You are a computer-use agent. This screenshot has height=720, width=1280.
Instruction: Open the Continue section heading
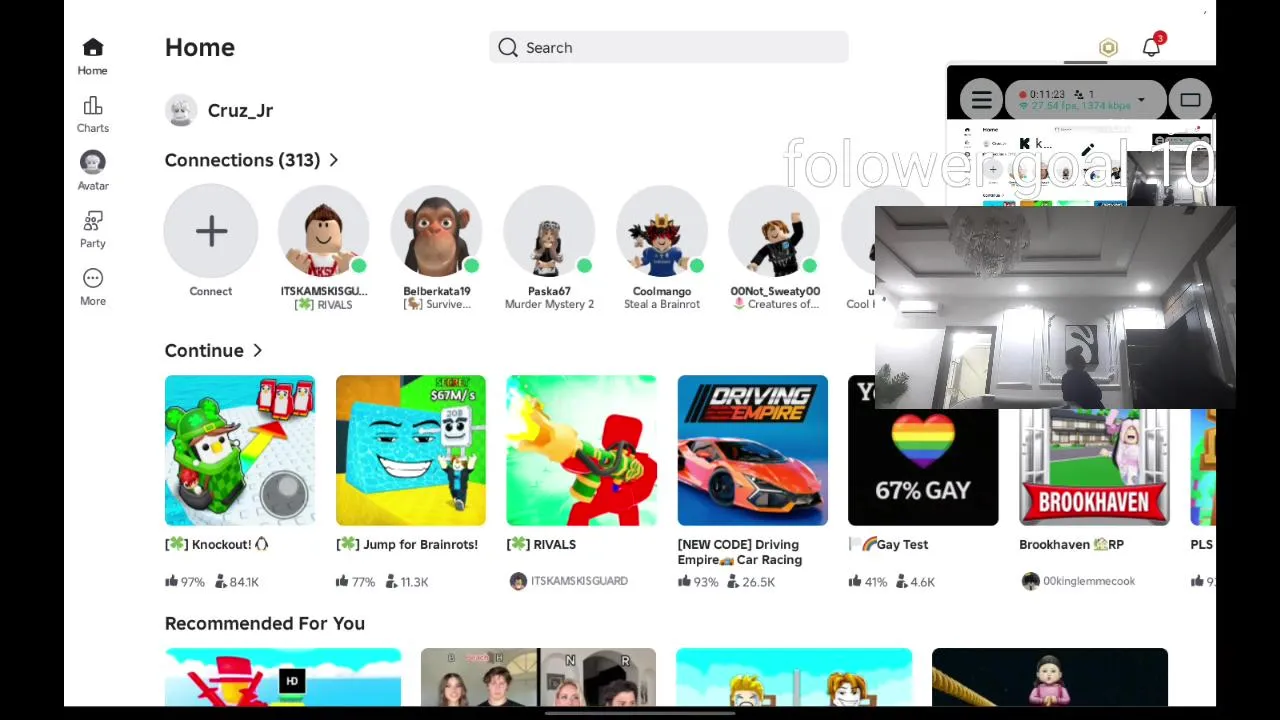pos(204,350)
